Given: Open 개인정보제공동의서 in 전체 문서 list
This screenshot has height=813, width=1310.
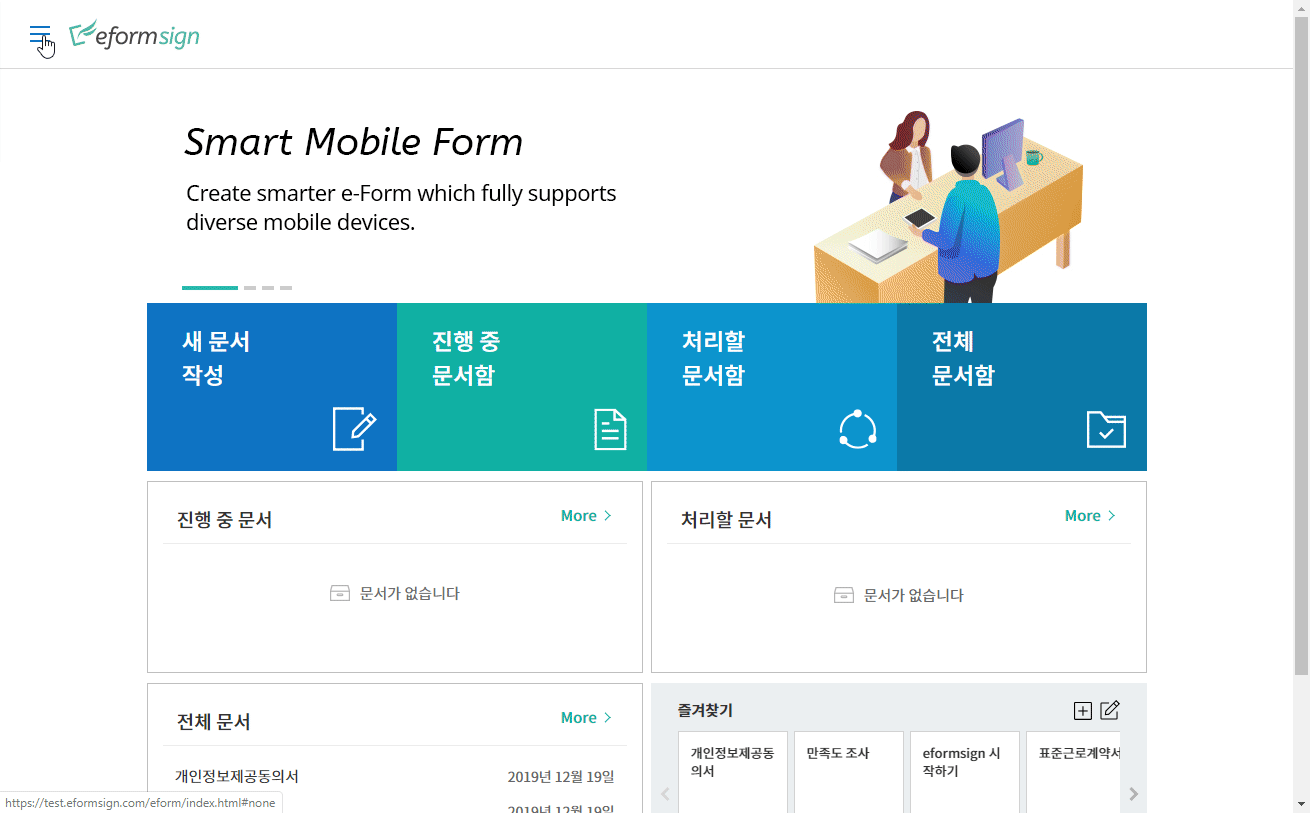Looking at the screenshot, I should 237,776.
